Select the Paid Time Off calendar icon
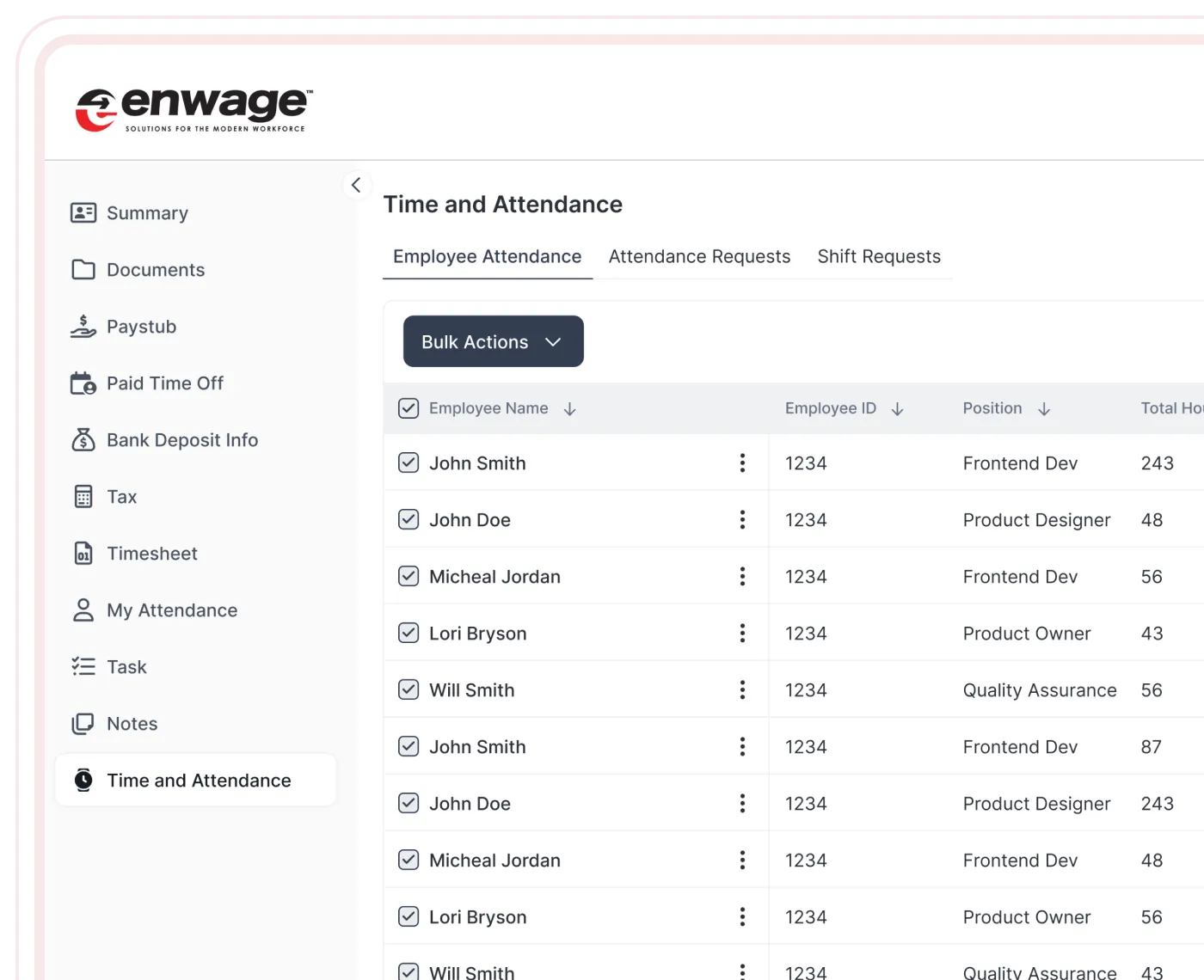The height and width of the screenshot is (980, 1204). click(83, 383)
